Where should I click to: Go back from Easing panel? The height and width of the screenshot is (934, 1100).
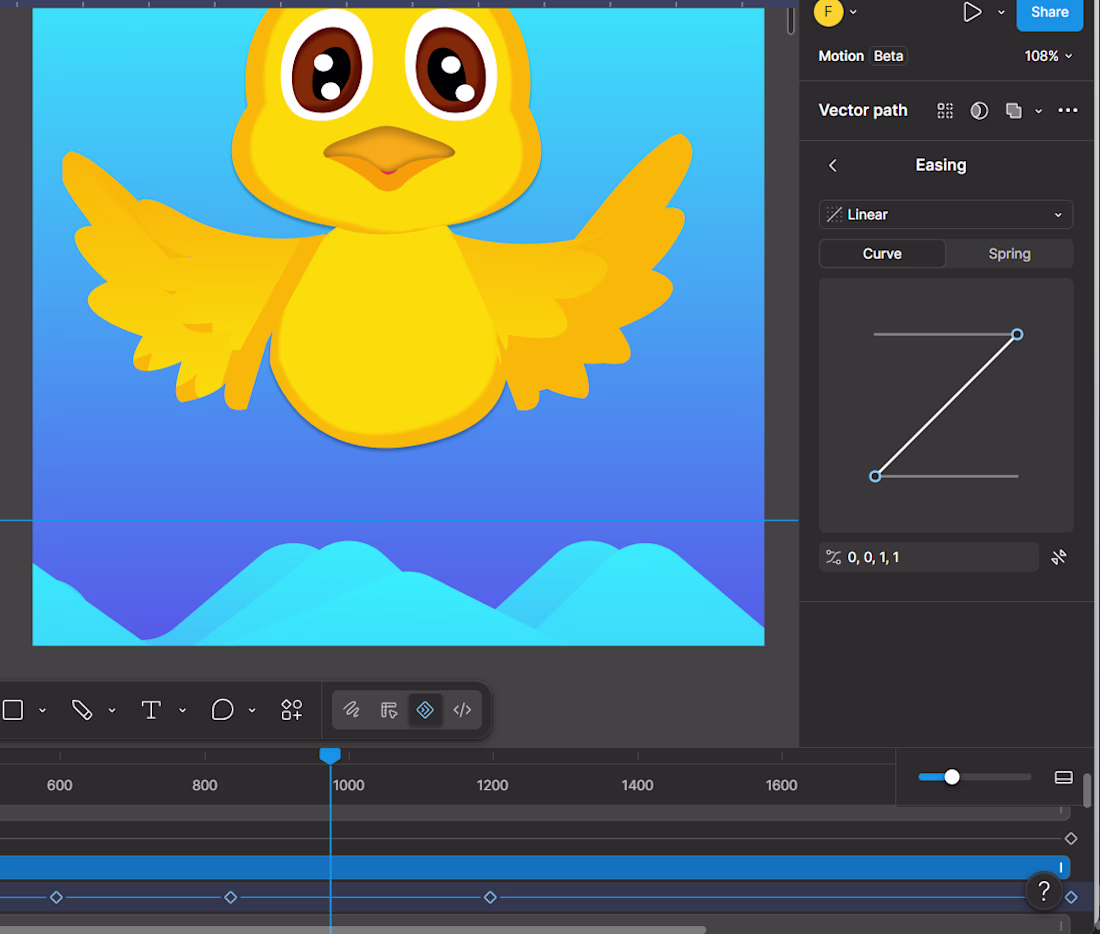coord(833,166)
